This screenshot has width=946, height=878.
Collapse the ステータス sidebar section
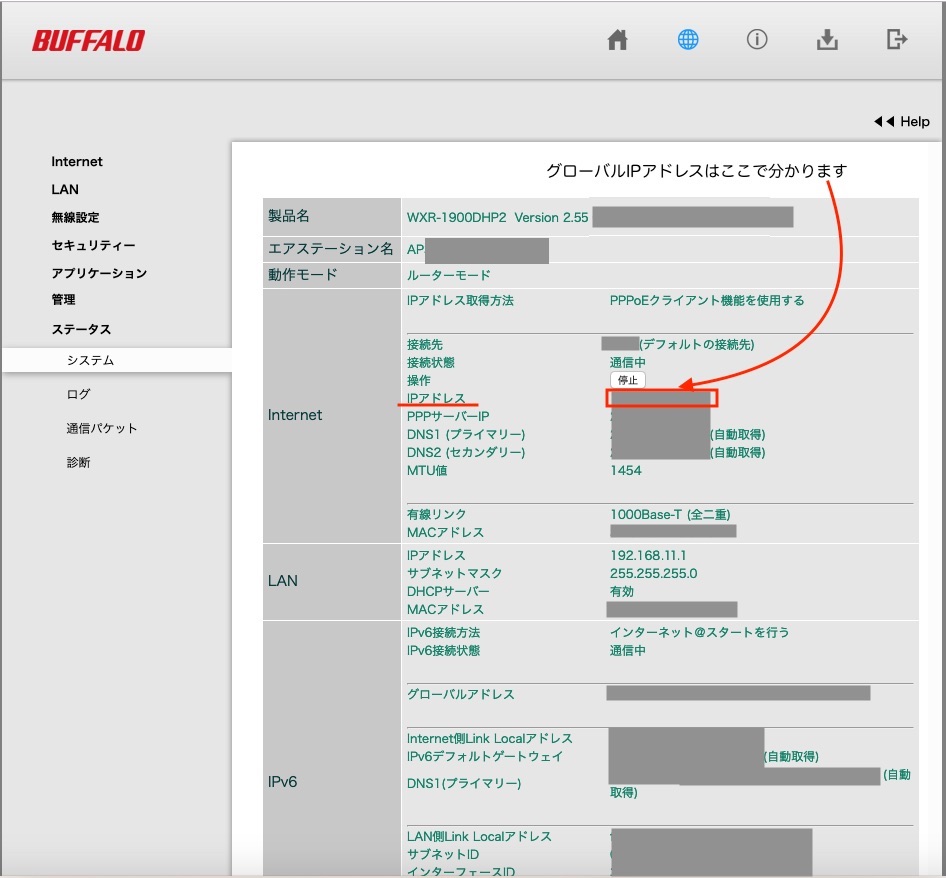pos(81,329)
